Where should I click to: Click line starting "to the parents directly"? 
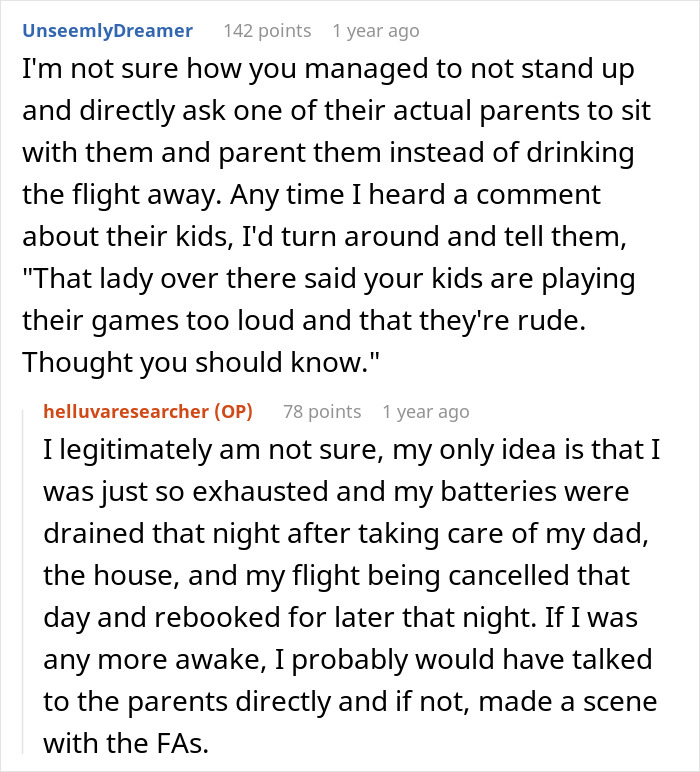tap(350, 701)
